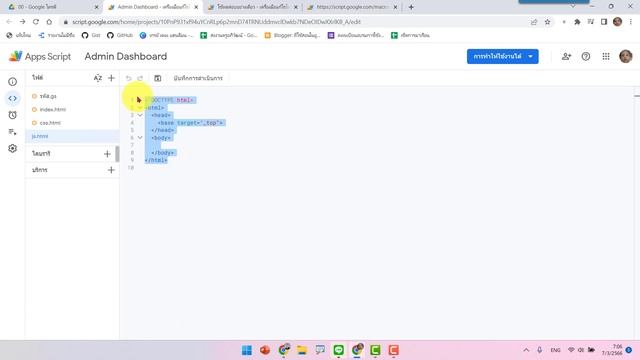Click the address bar URL

(216, 22)
